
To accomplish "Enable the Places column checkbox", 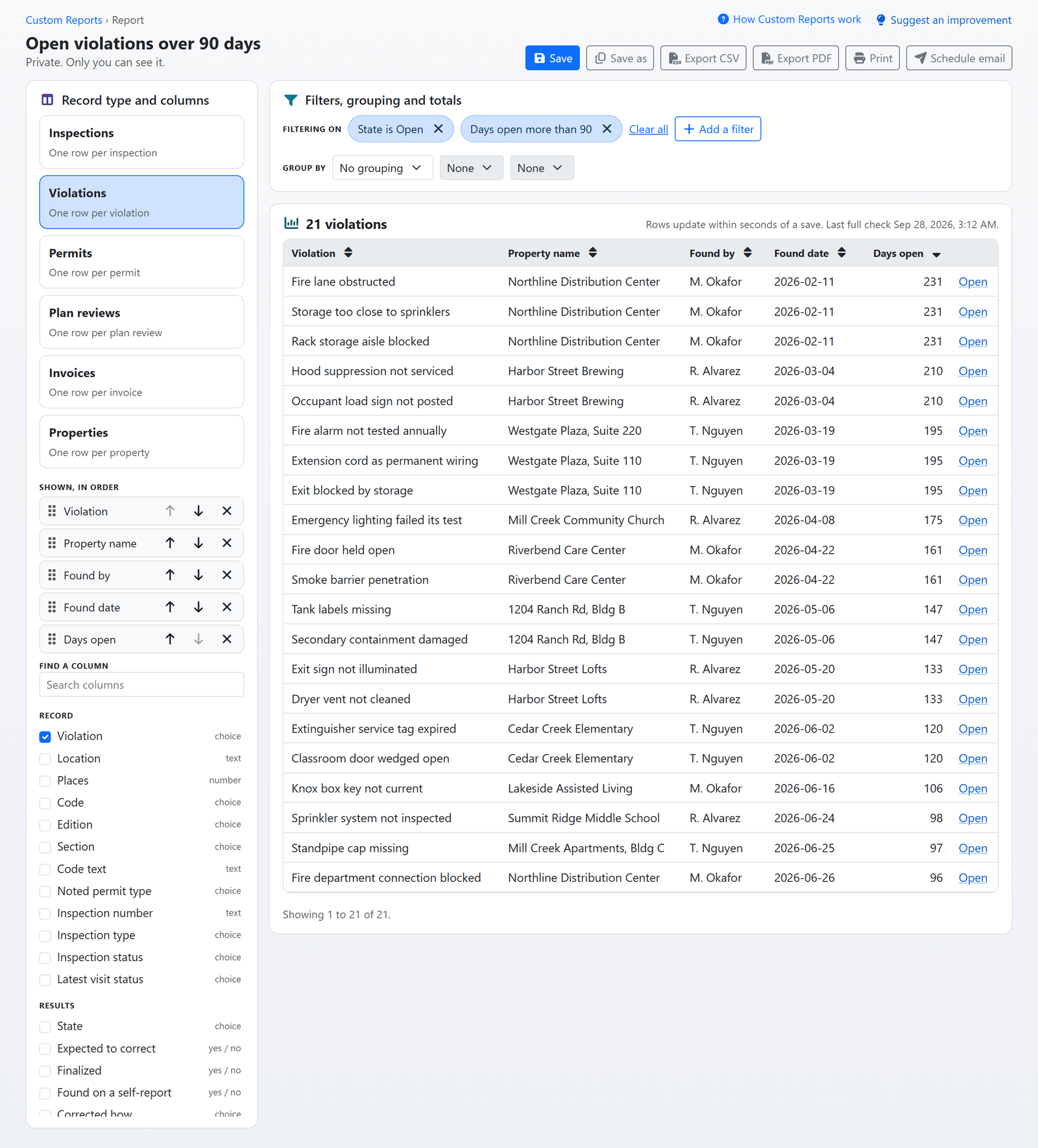I will [45, 781].
